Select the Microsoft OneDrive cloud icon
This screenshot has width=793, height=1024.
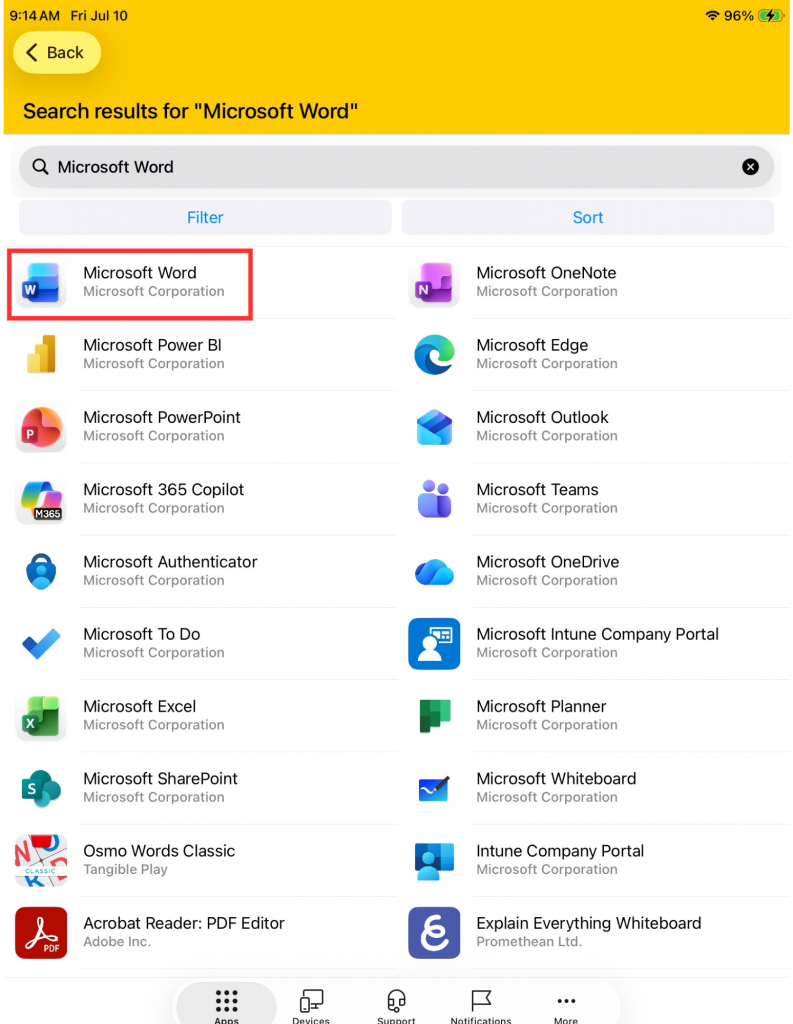point(434,571)
